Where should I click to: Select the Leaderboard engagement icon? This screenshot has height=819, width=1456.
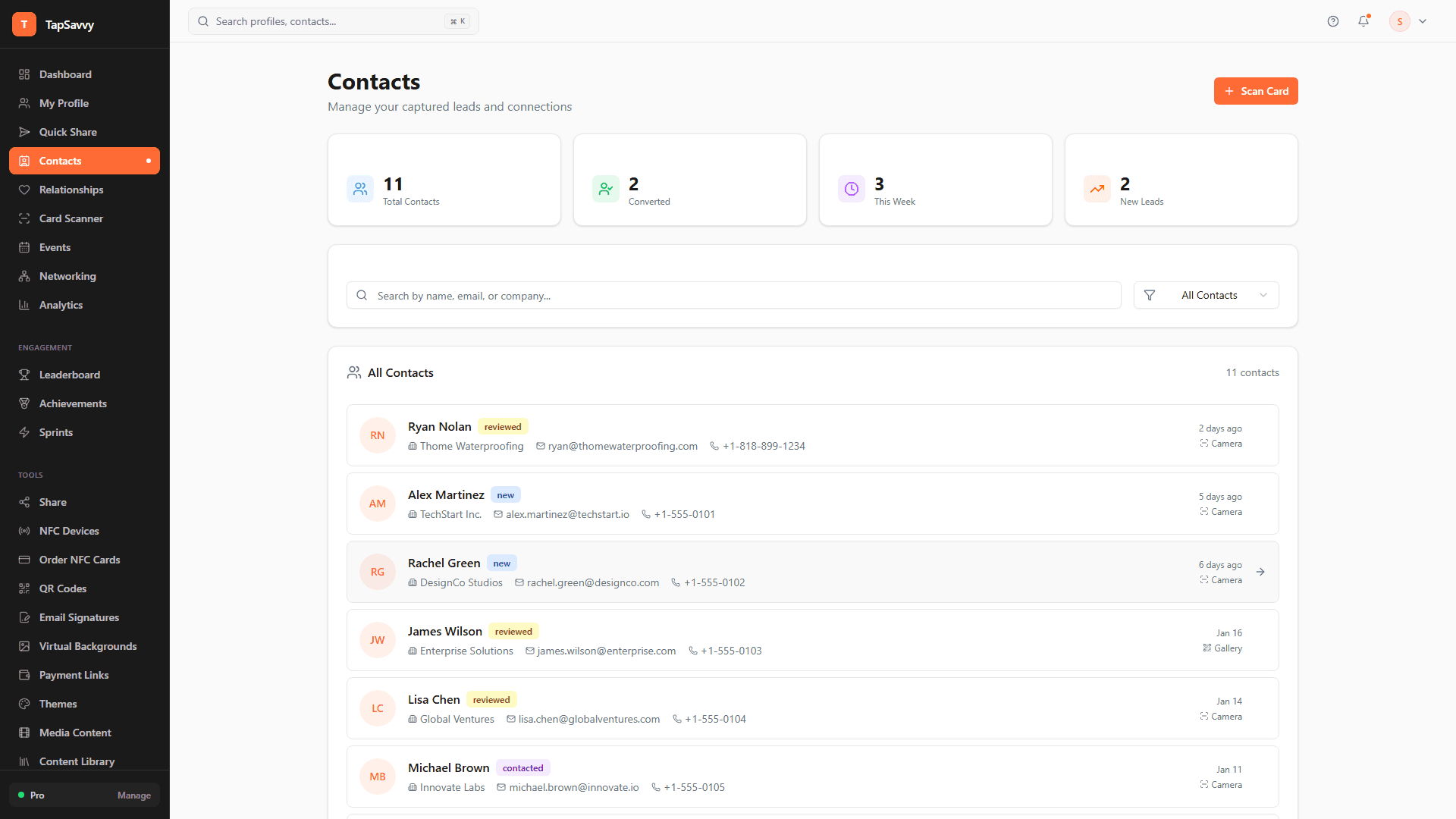pos(25,375)
